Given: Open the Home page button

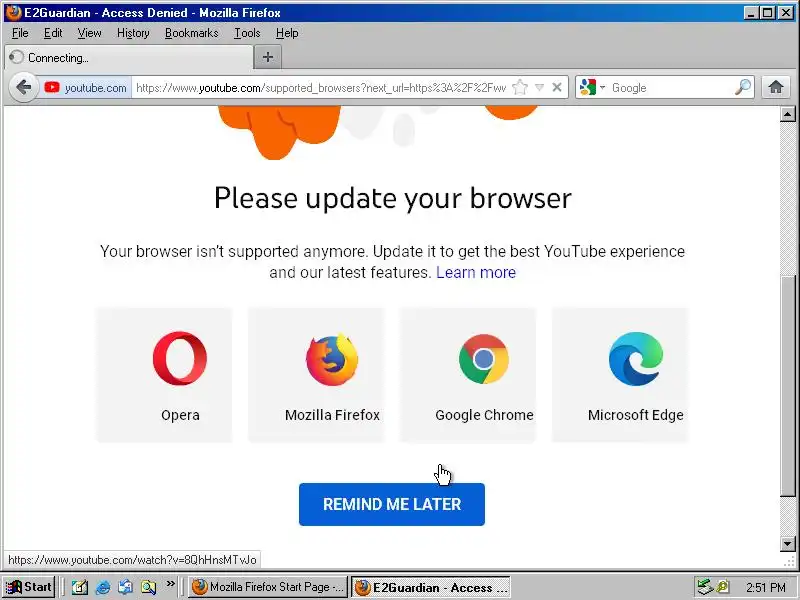Looking at the screenshot, I should pyautogui.click(x=776, y=87).
